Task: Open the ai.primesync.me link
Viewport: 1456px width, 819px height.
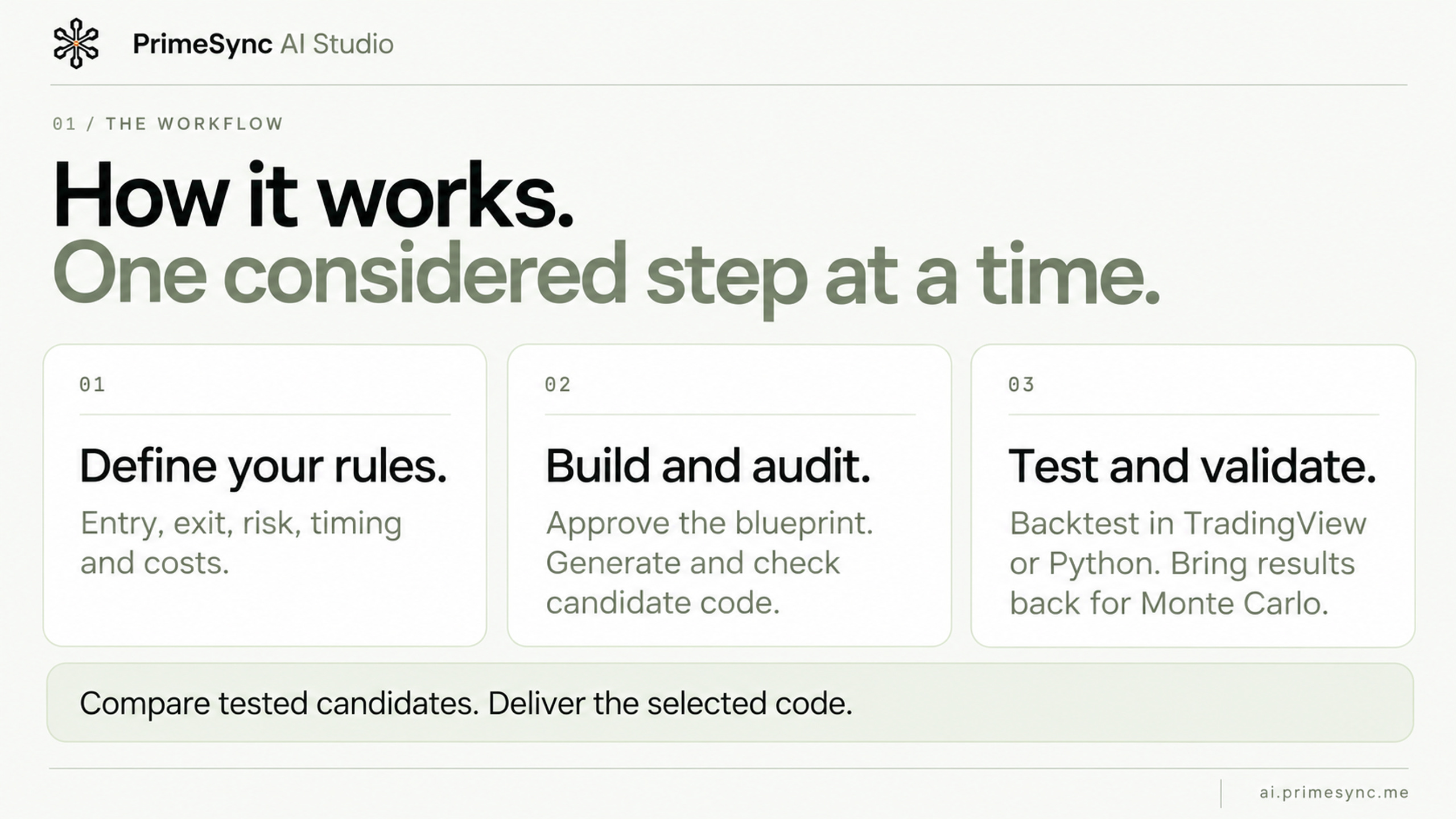Action: 1334,792
